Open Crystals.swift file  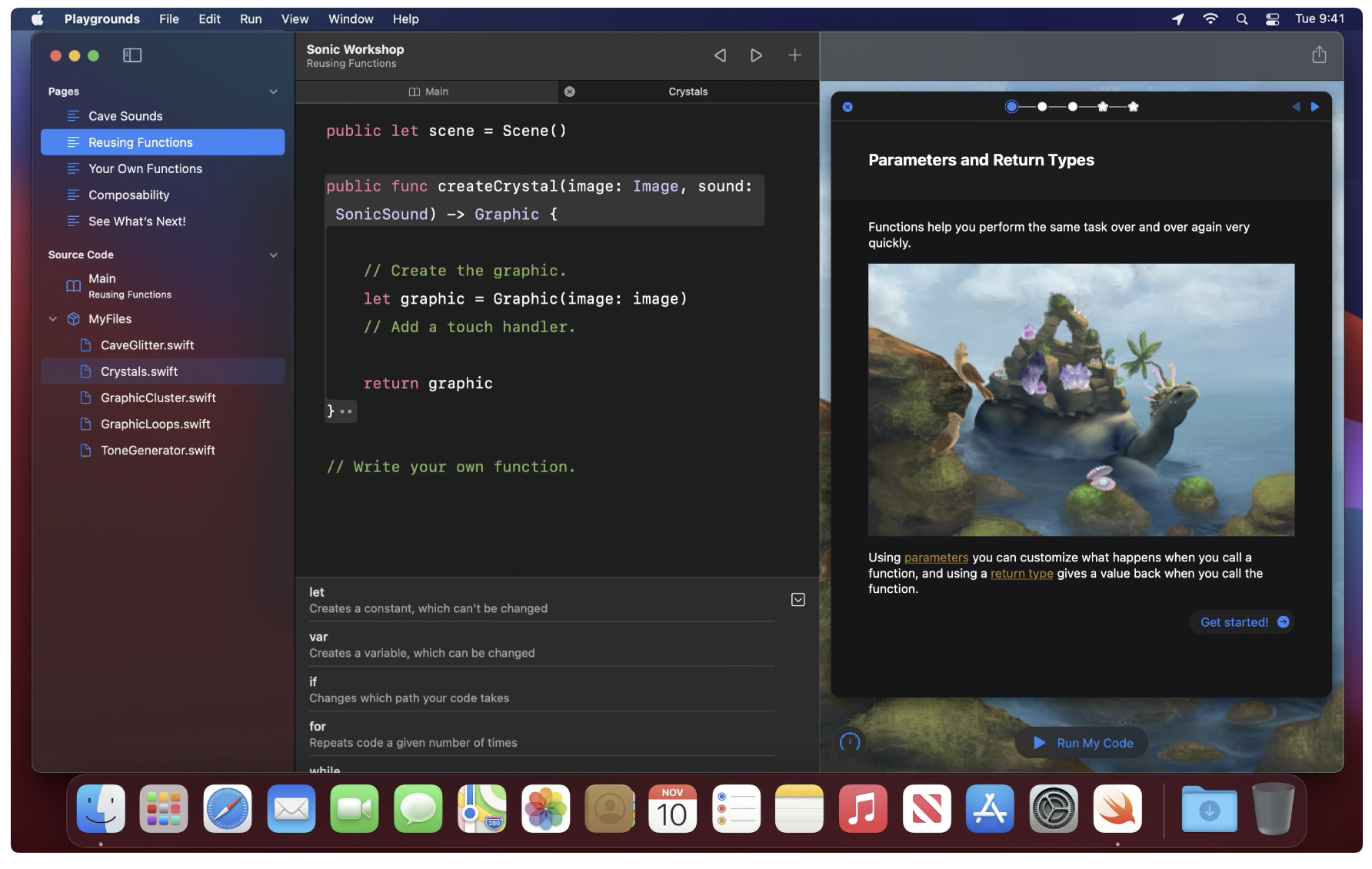point(162,371)
